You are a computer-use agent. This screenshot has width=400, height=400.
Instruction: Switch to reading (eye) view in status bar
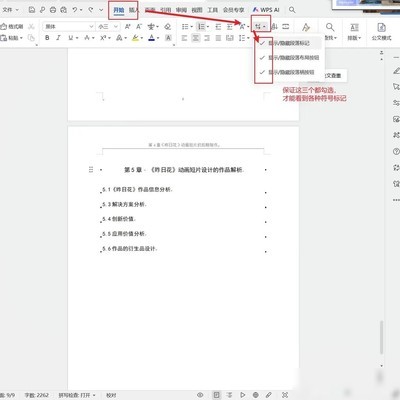[x=200, y=395]
